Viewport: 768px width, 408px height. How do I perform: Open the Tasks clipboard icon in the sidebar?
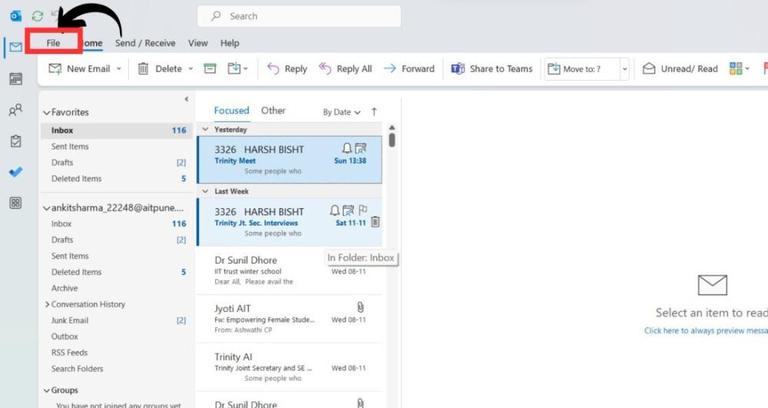pyautogui.click(x=16, y=141)
